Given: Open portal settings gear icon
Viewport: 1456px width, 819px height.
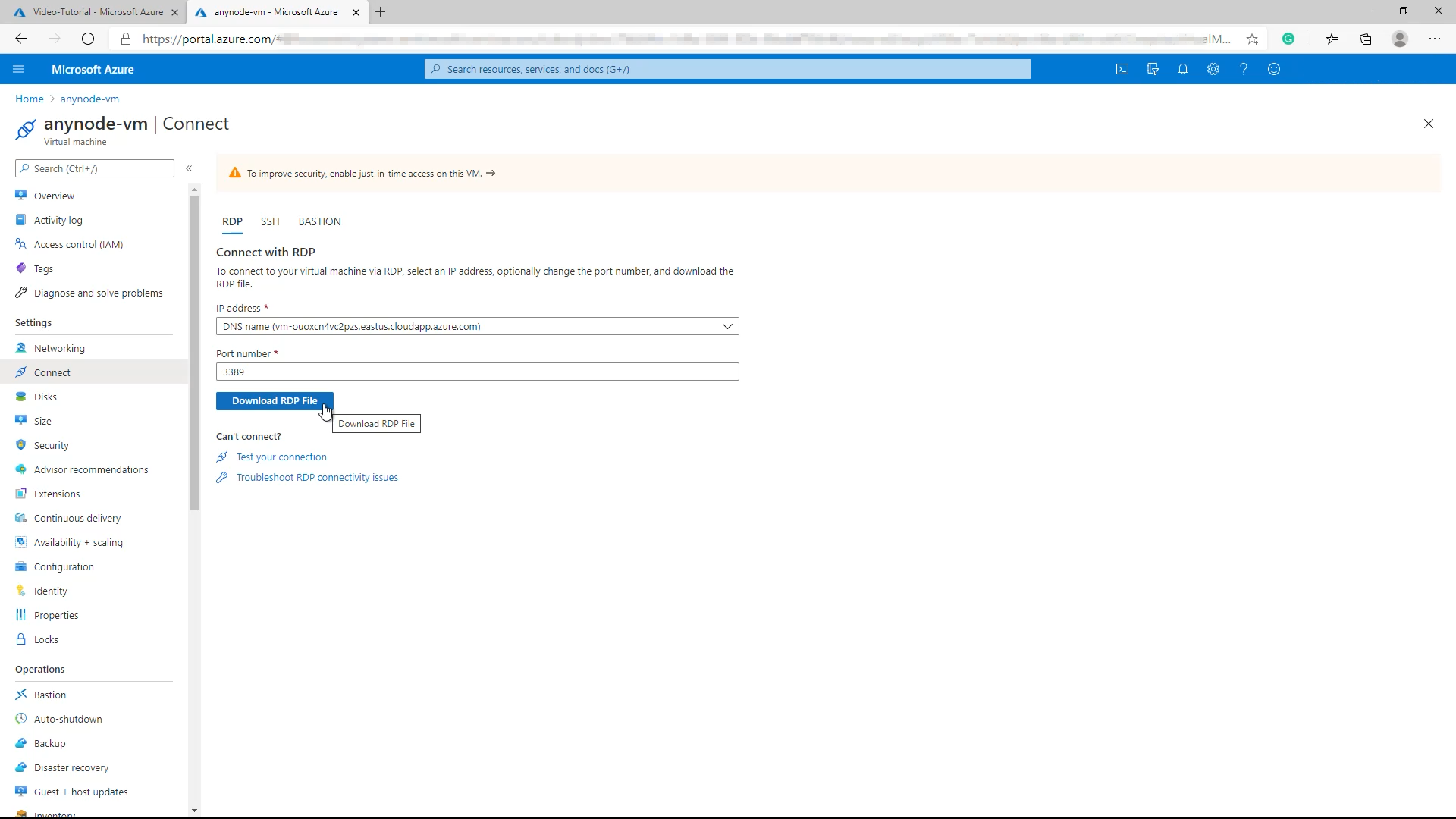Looking at the screenshot, I should (1213, 69).
